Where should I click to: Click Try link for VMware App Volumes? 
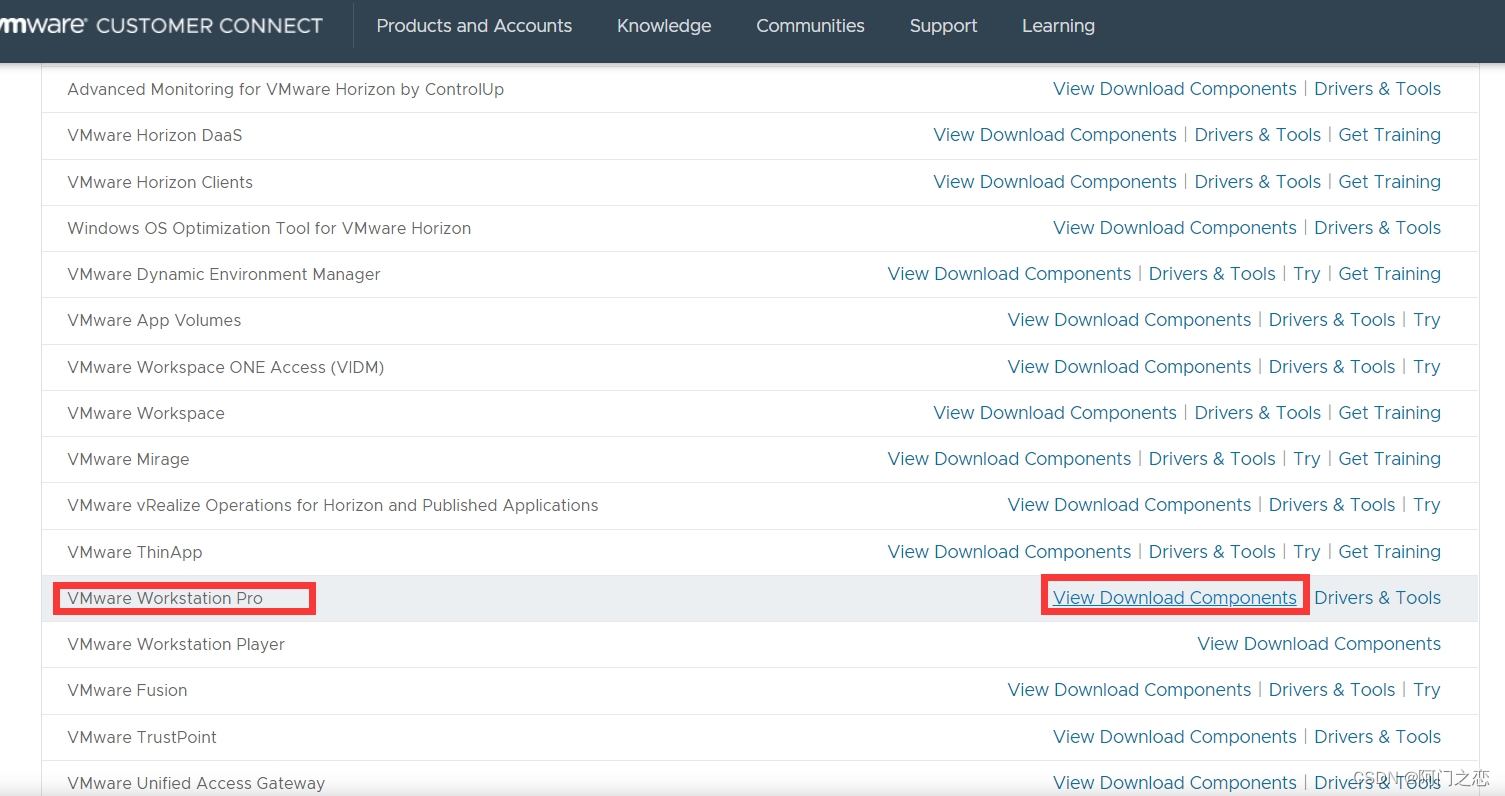click(1427, 320)
